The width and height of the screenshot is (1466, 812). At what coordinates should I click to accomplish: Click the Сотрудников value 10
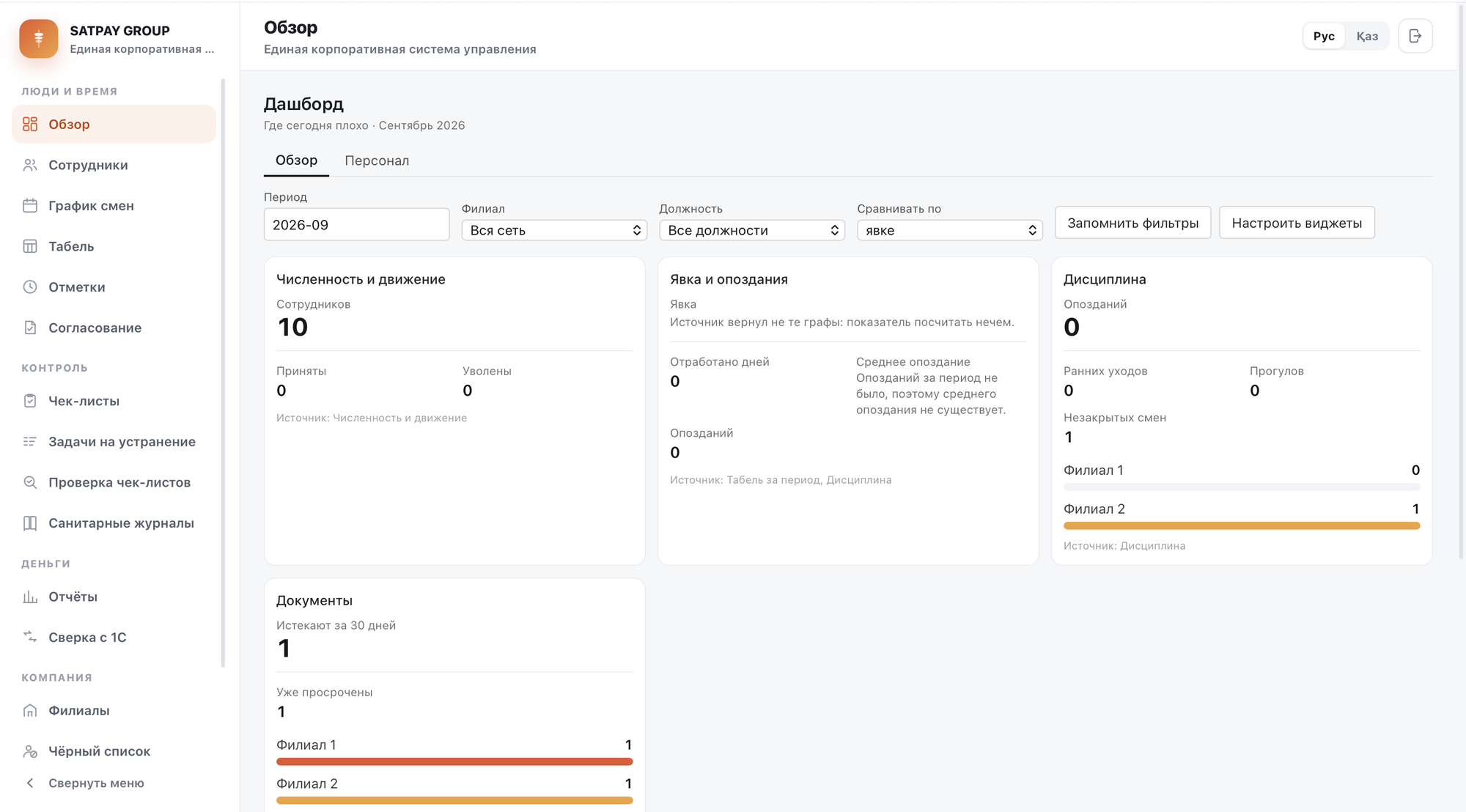293,327
